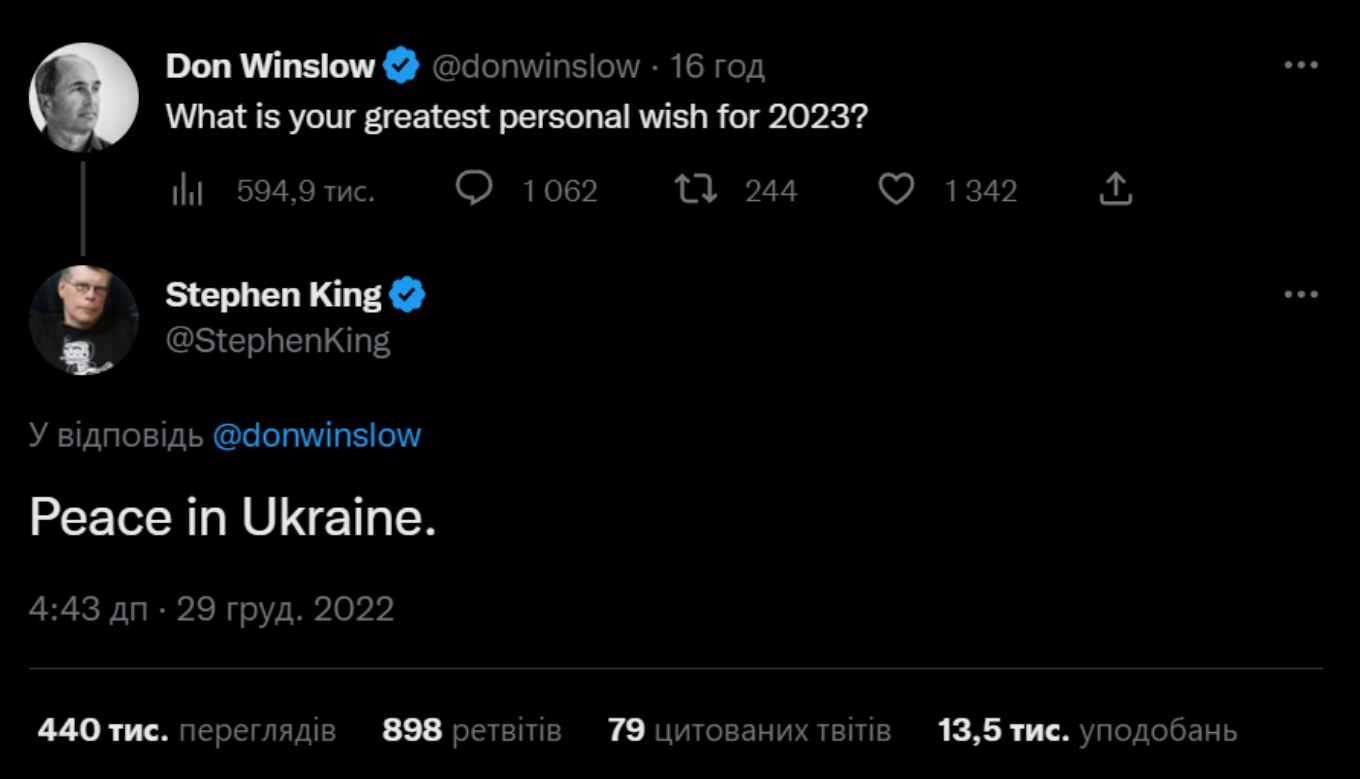Image resolution: width=1360 pixels, height=779 pixels.
Task: Open view analytics bar-chart icon
Action: [x=188, y=190]
